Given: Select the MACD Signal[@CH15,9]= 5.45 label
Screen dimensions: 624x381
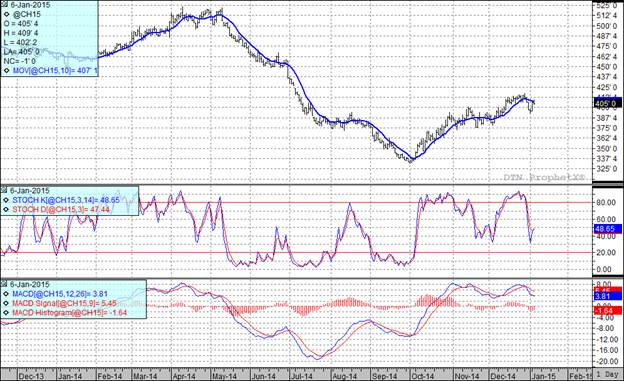Looking at the screenshot, I should point(64,303).
